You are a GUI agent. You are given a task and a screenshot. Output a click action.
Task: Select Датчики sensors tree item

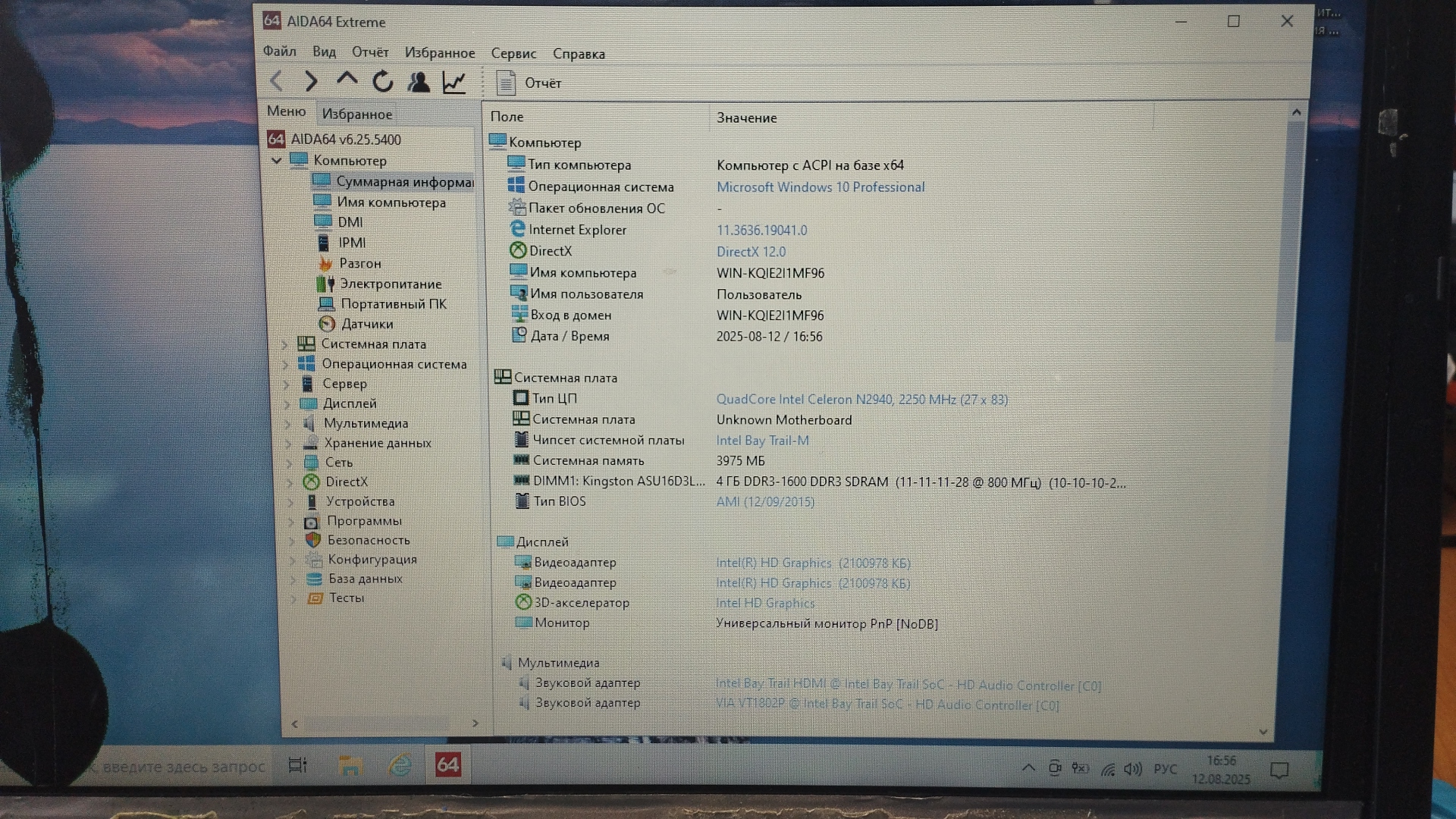366,324
